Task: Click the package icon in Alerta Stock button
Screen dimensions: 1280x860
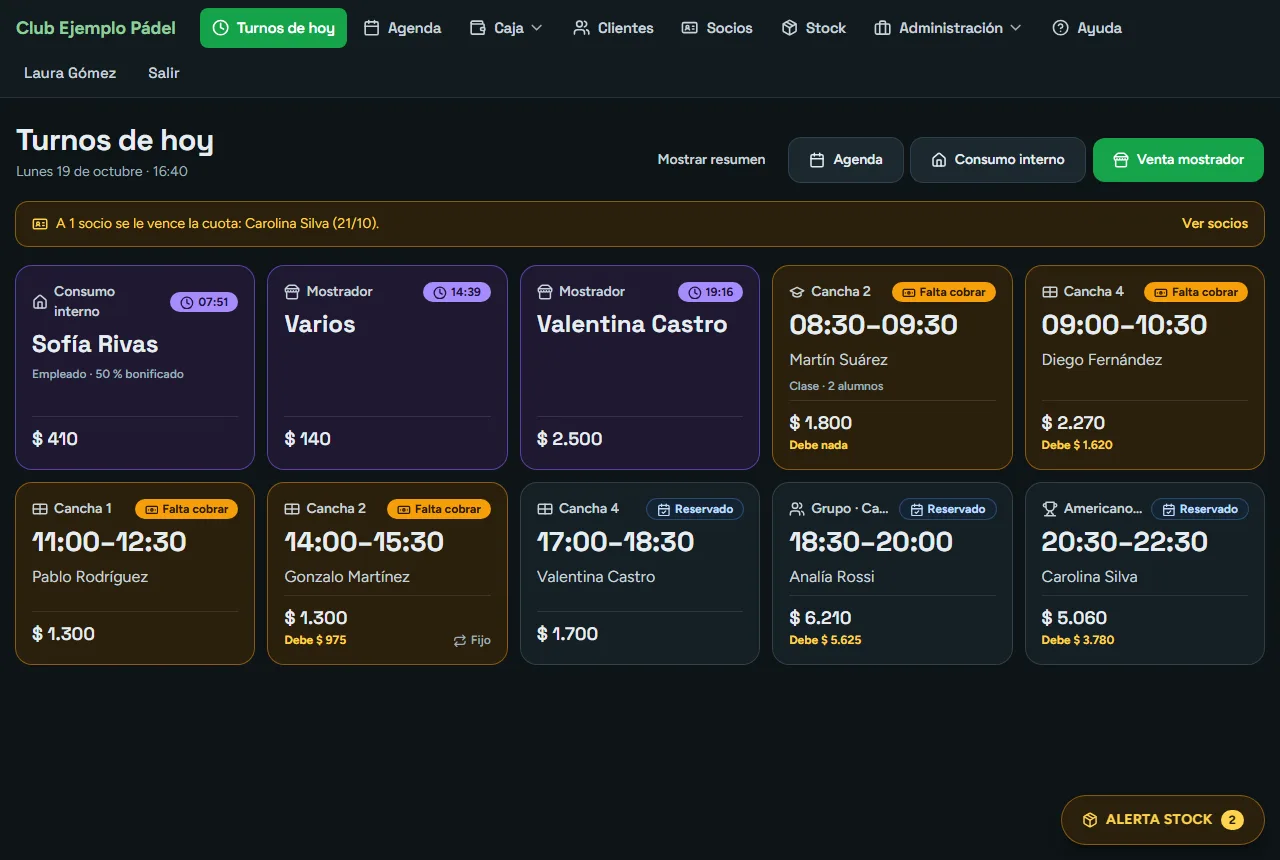Action: tap(1090, 820)
